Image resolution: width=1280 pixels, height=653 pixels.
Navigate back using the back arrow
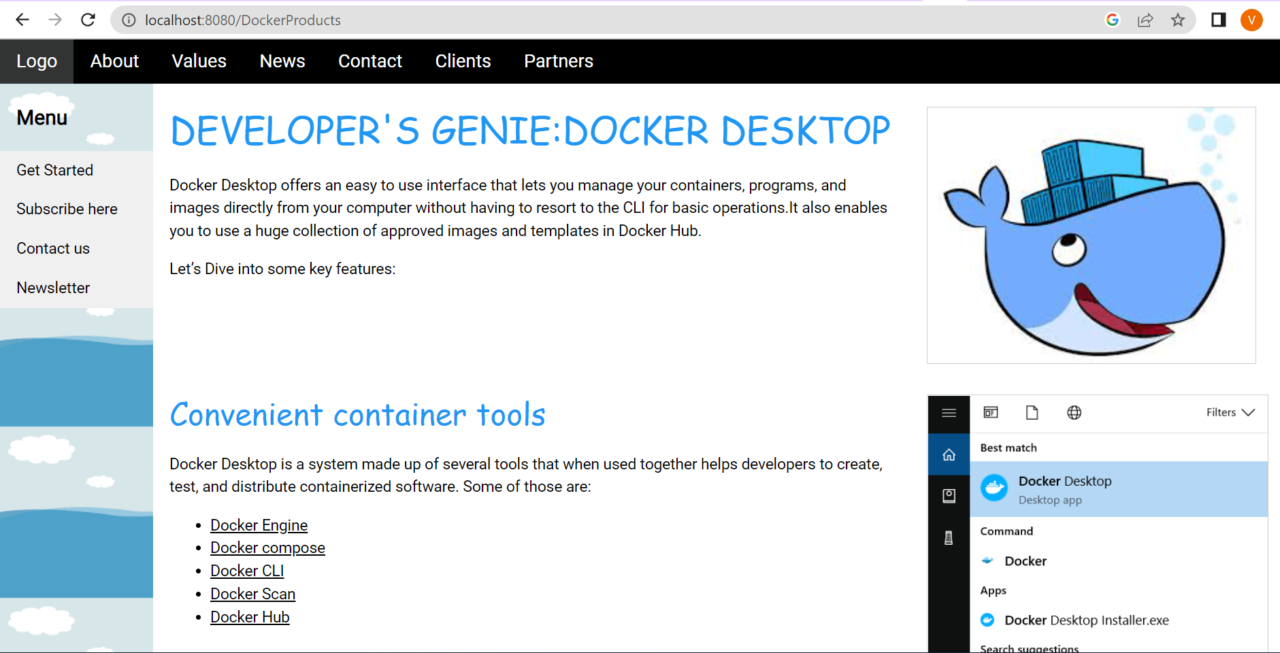[22, 19]
